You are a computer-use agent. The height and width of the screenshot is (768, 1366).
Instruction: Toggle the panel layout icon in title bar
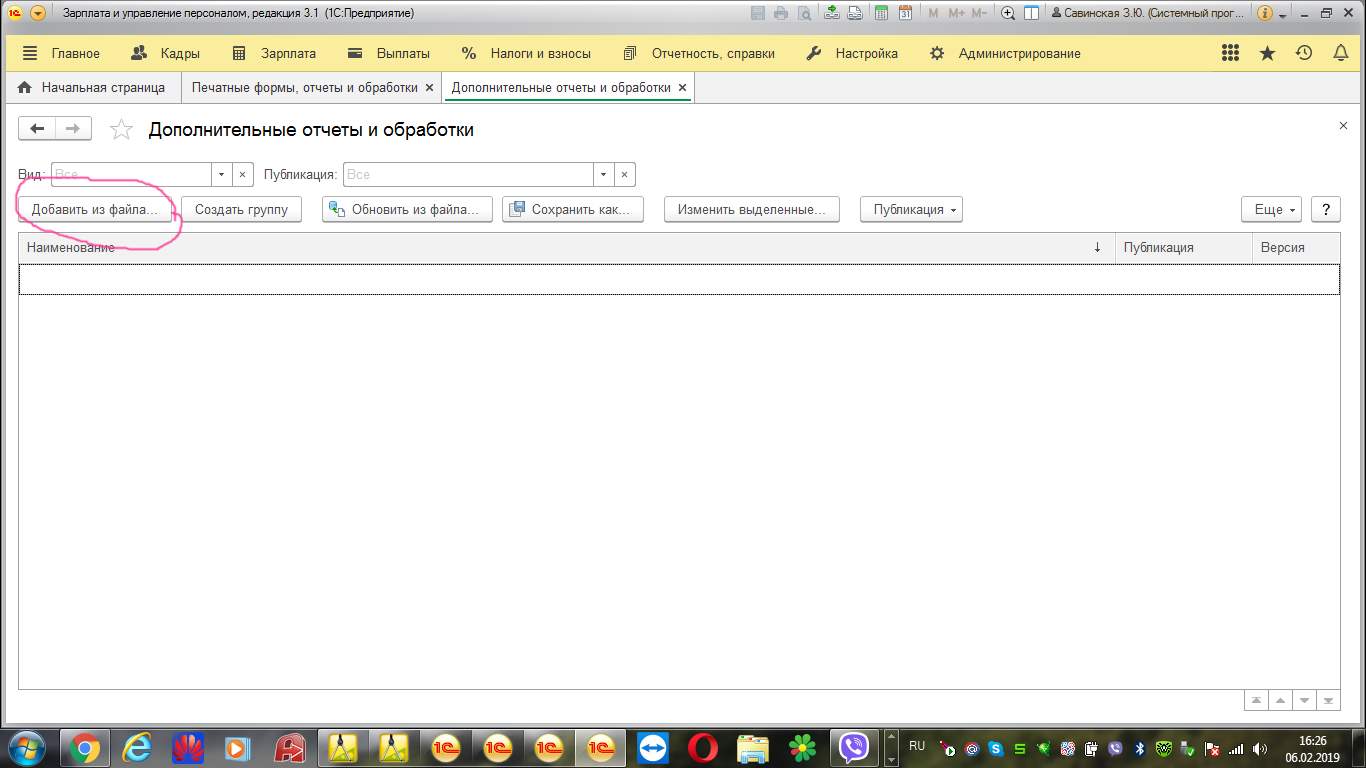click(1031, 13)
